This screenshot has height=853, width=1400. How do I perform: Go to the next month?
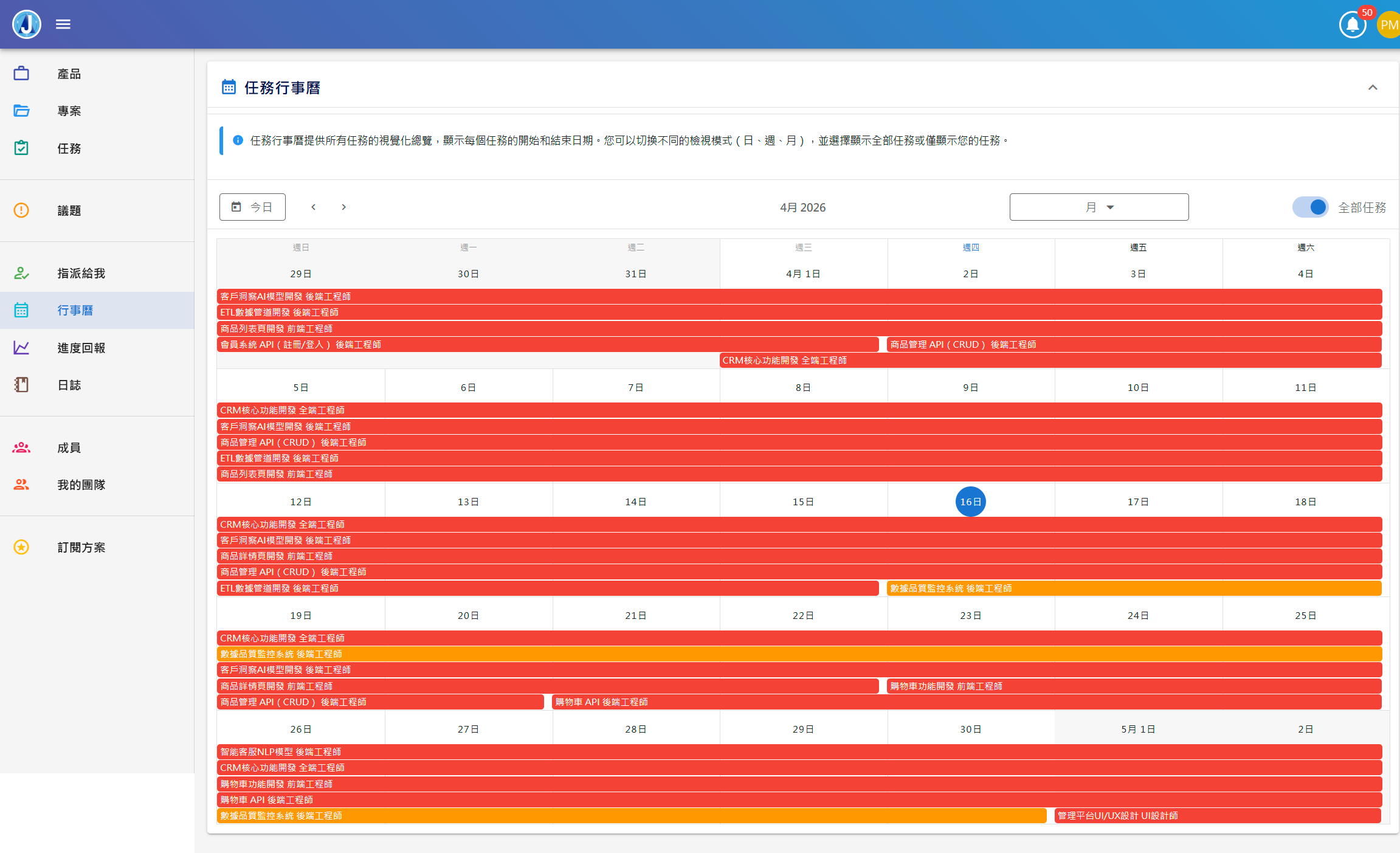[343, 207]
